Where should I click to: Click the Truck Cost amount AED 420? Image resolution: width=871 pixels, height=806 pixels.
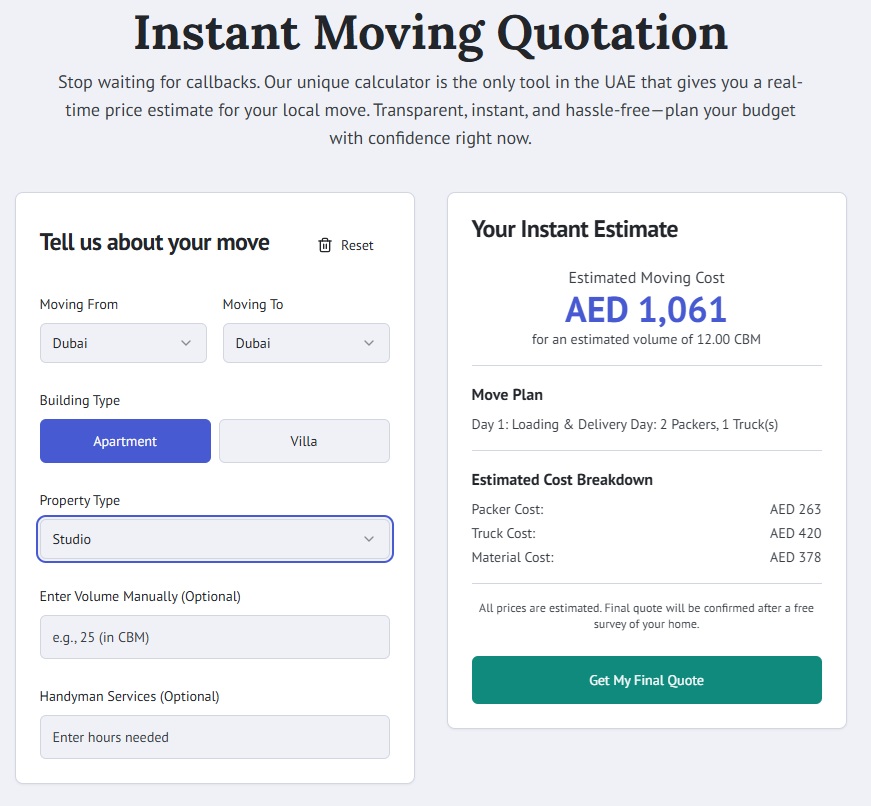coord(795,533)
